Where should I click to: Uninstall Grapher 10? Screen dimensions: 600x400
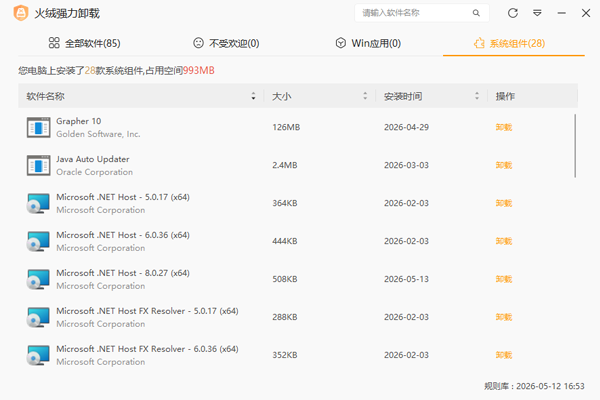[x=504, y=127]
